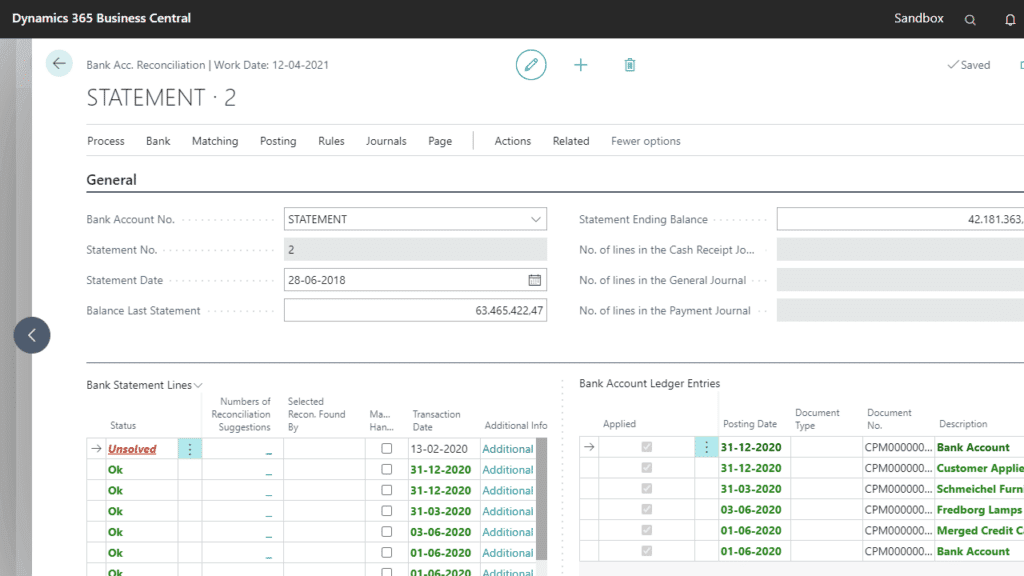
Task: Open the notifications bell icon
Action: (x=1010, y=19)
